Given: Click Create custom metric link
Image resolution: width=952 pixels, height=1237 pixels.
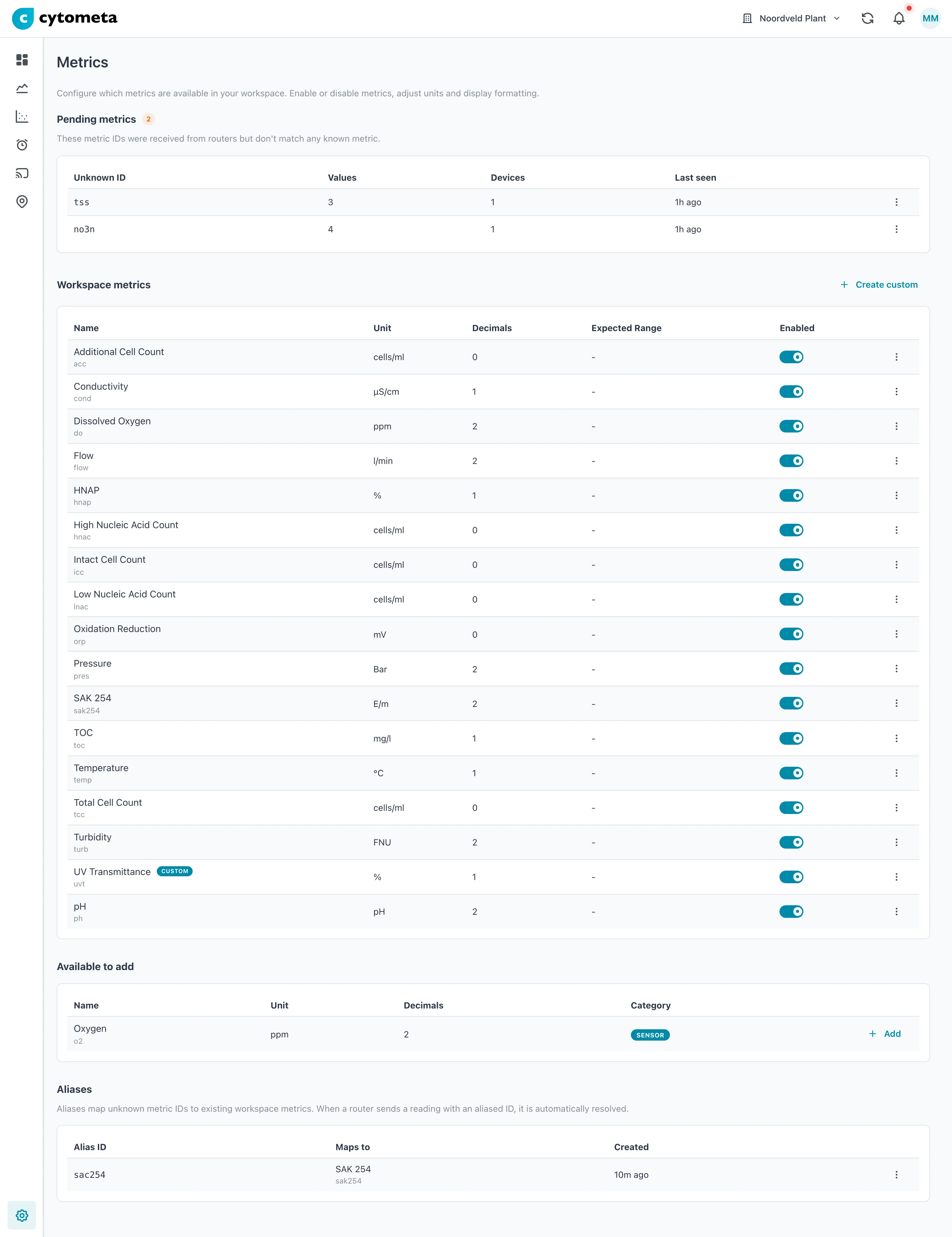Looking at the screenshot, I should click(x=879, y=284).
